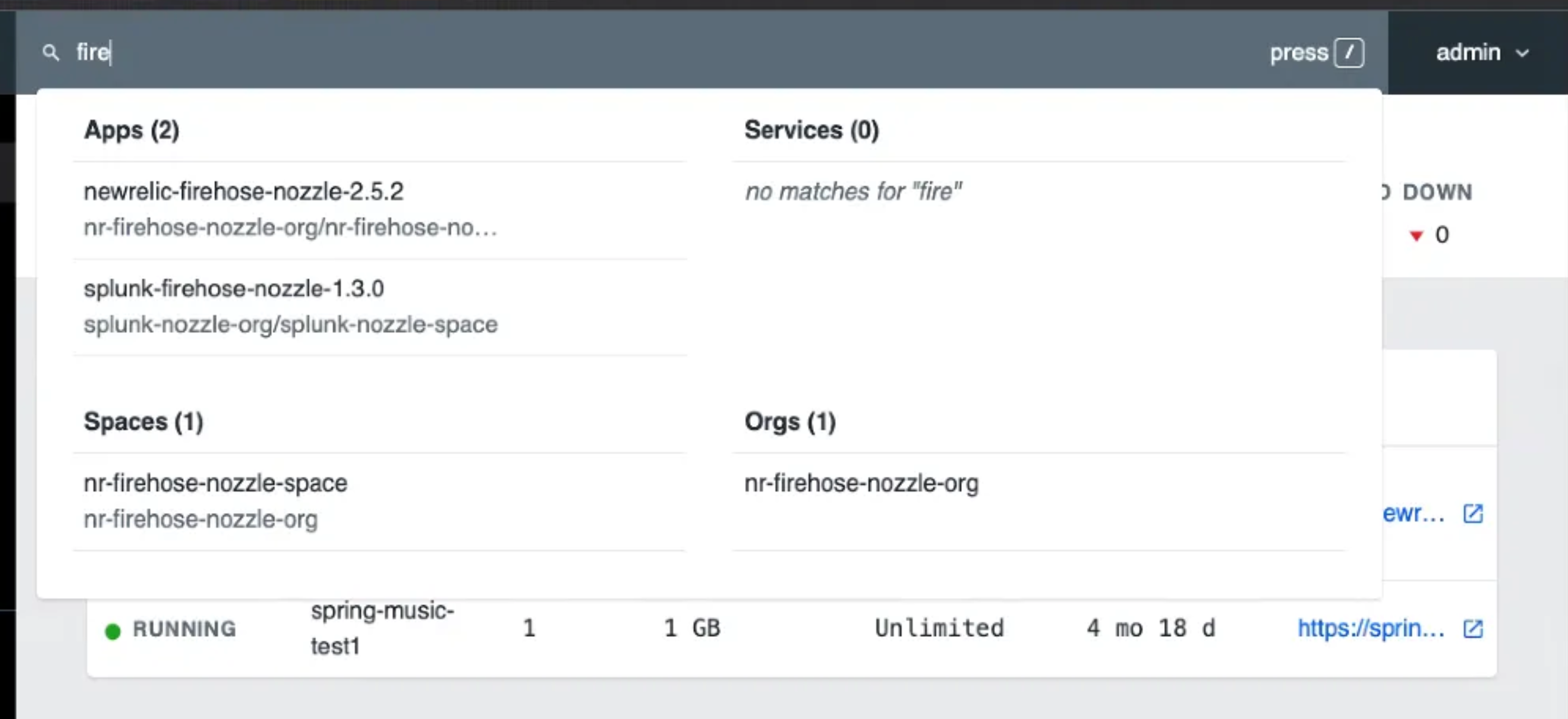The image size is (1568, 719).
Task: Click the magnifying glass search icon
Action: coord(51,53)
